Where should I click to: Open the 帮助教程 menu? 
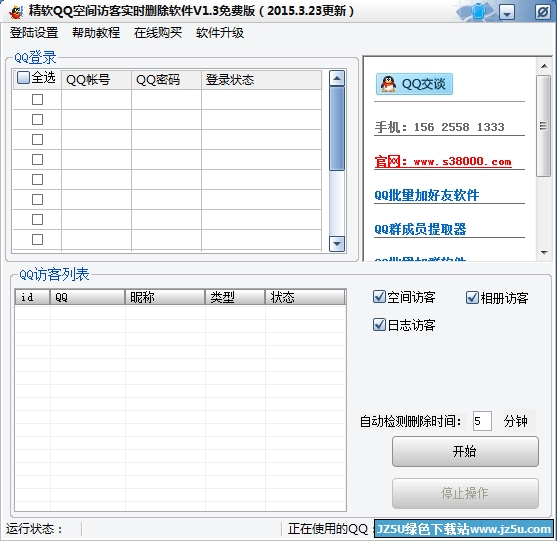(96, 33)
